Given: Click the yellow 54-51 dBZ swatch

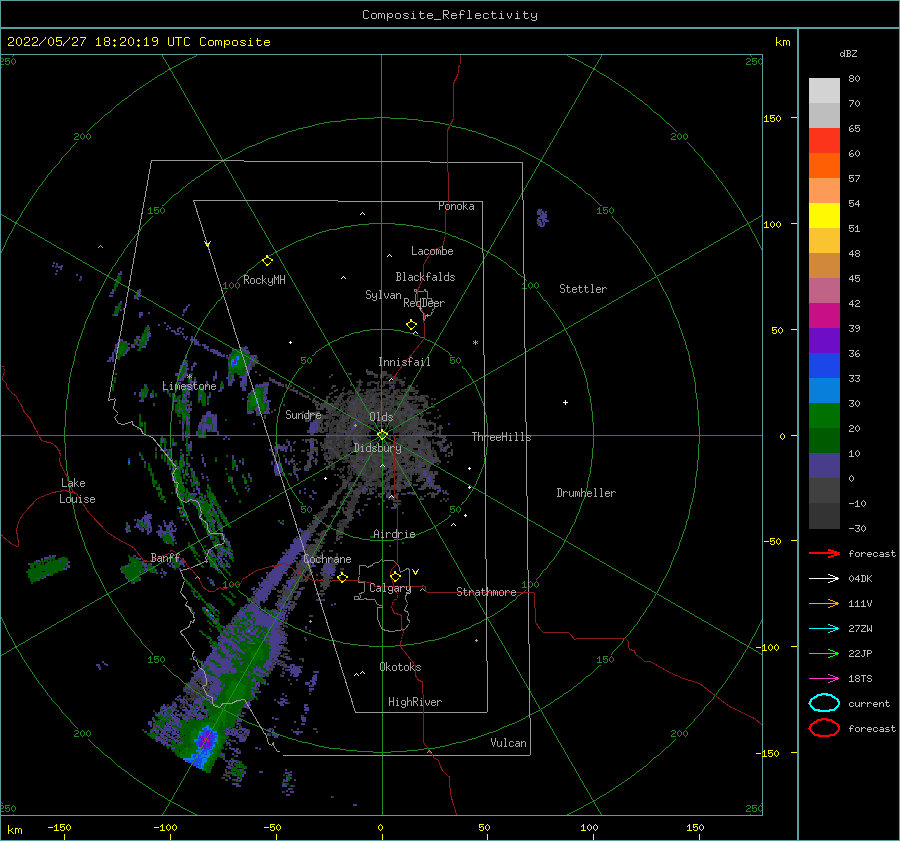Looking at the screenshot, I should (x=824, y=216).
